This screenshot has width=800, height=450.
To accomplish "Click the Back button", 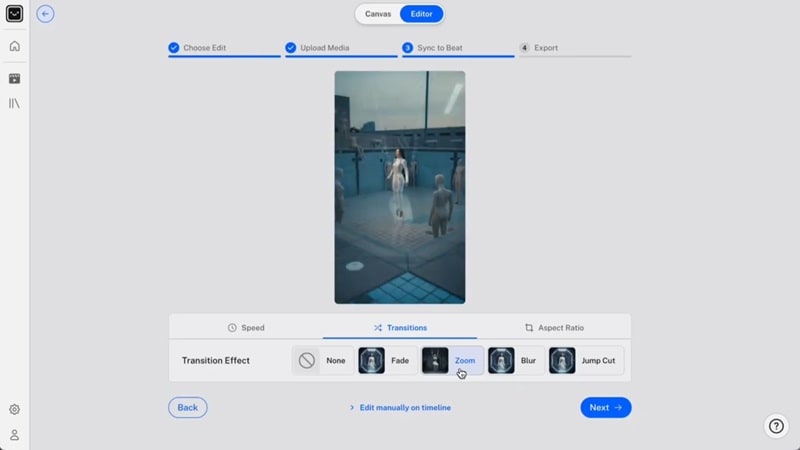I will coord(188,408).
